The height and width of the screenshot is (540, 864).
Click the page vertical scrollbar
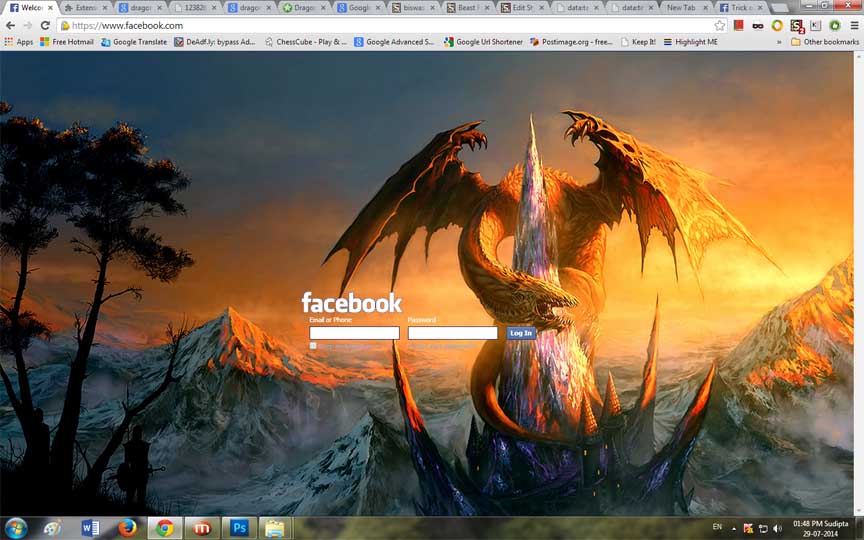click(x=858, y=284)
